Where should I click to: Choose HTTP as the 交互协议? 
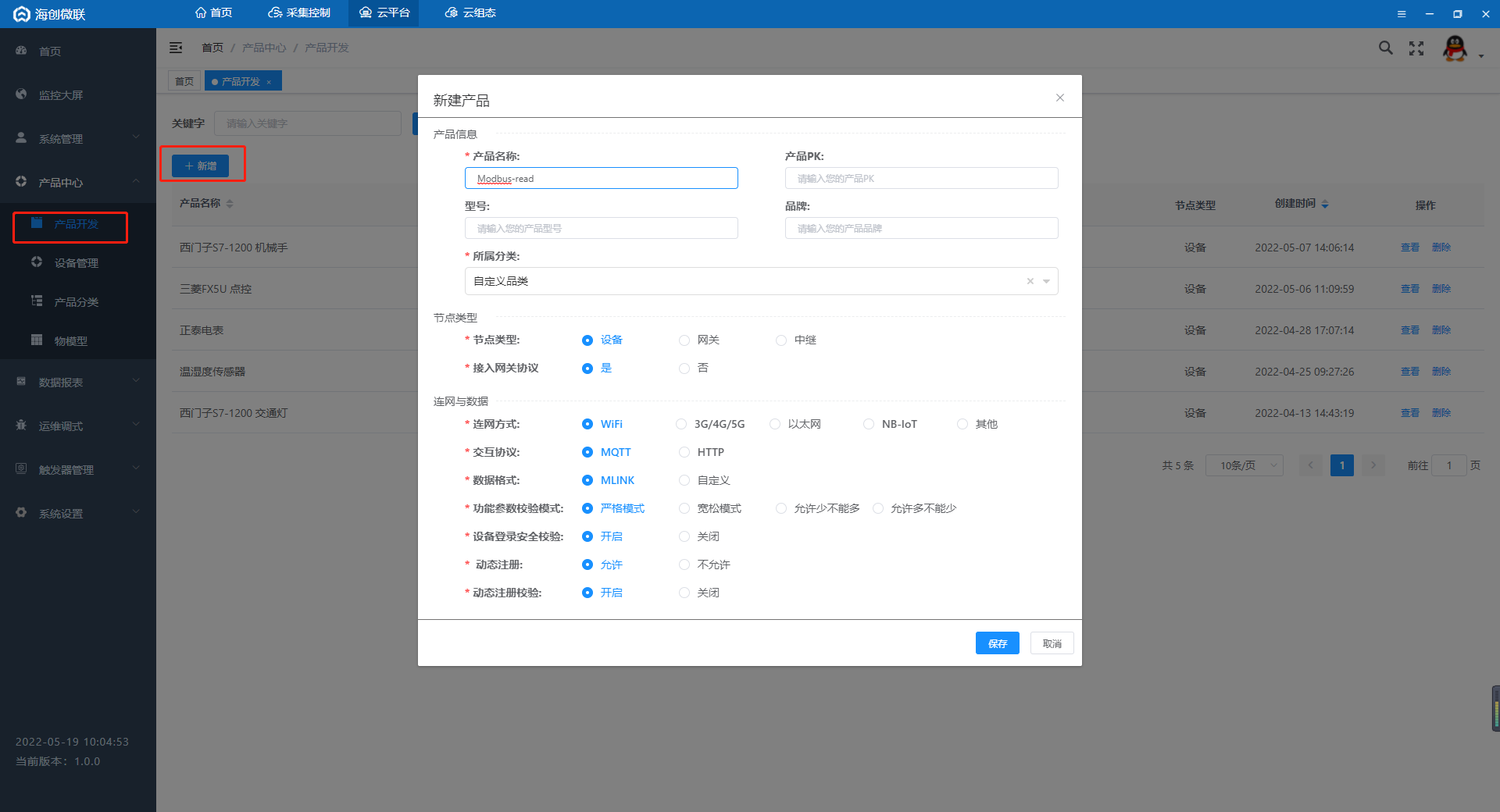684,453
